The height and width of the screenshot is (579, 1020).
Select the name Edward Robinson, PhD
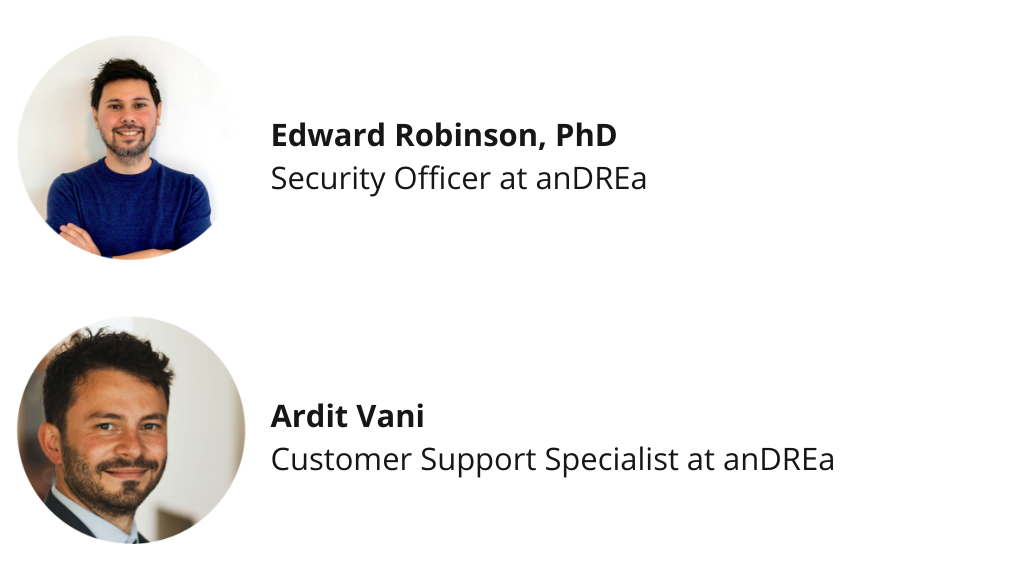coord(444,135)
